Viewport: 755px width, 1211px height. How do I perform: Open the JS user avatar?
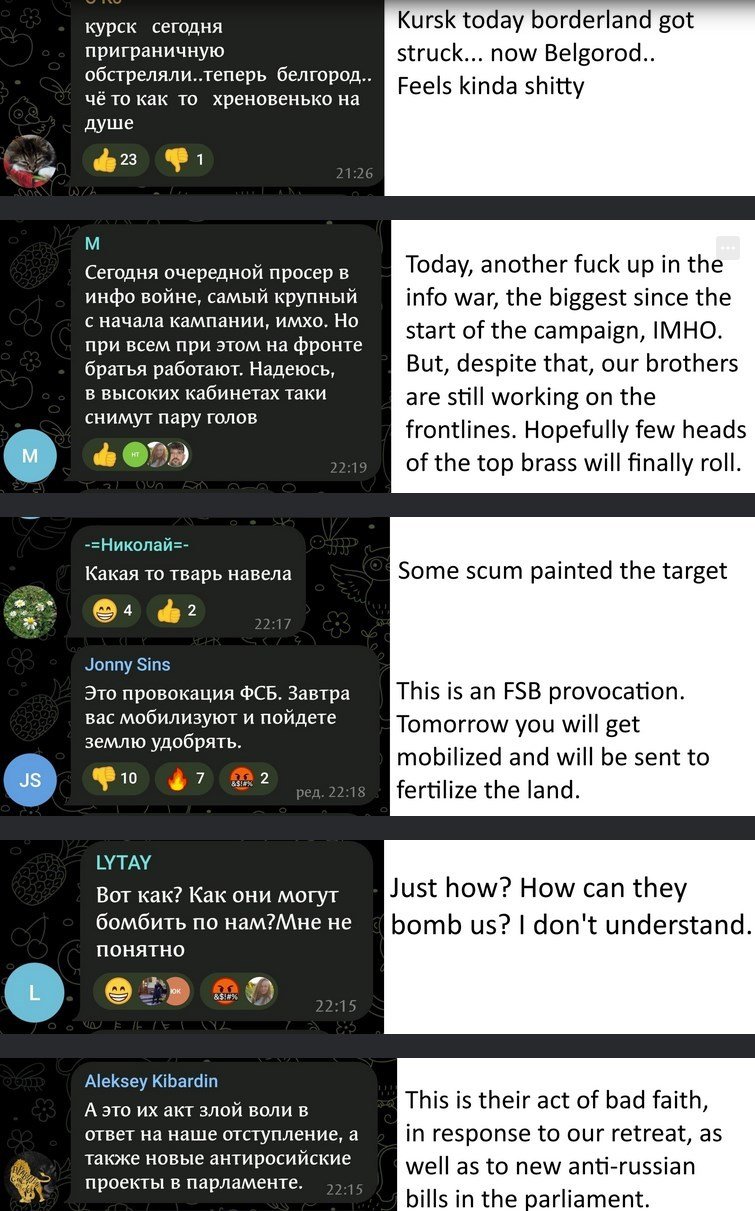[30, 779]
